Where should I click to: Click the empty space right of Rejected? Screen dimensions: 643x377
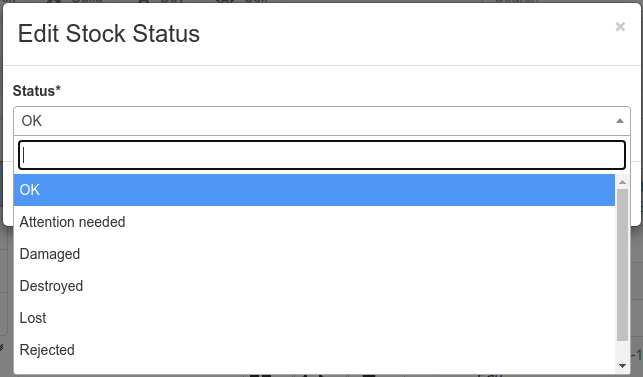[x=344, y=350]
